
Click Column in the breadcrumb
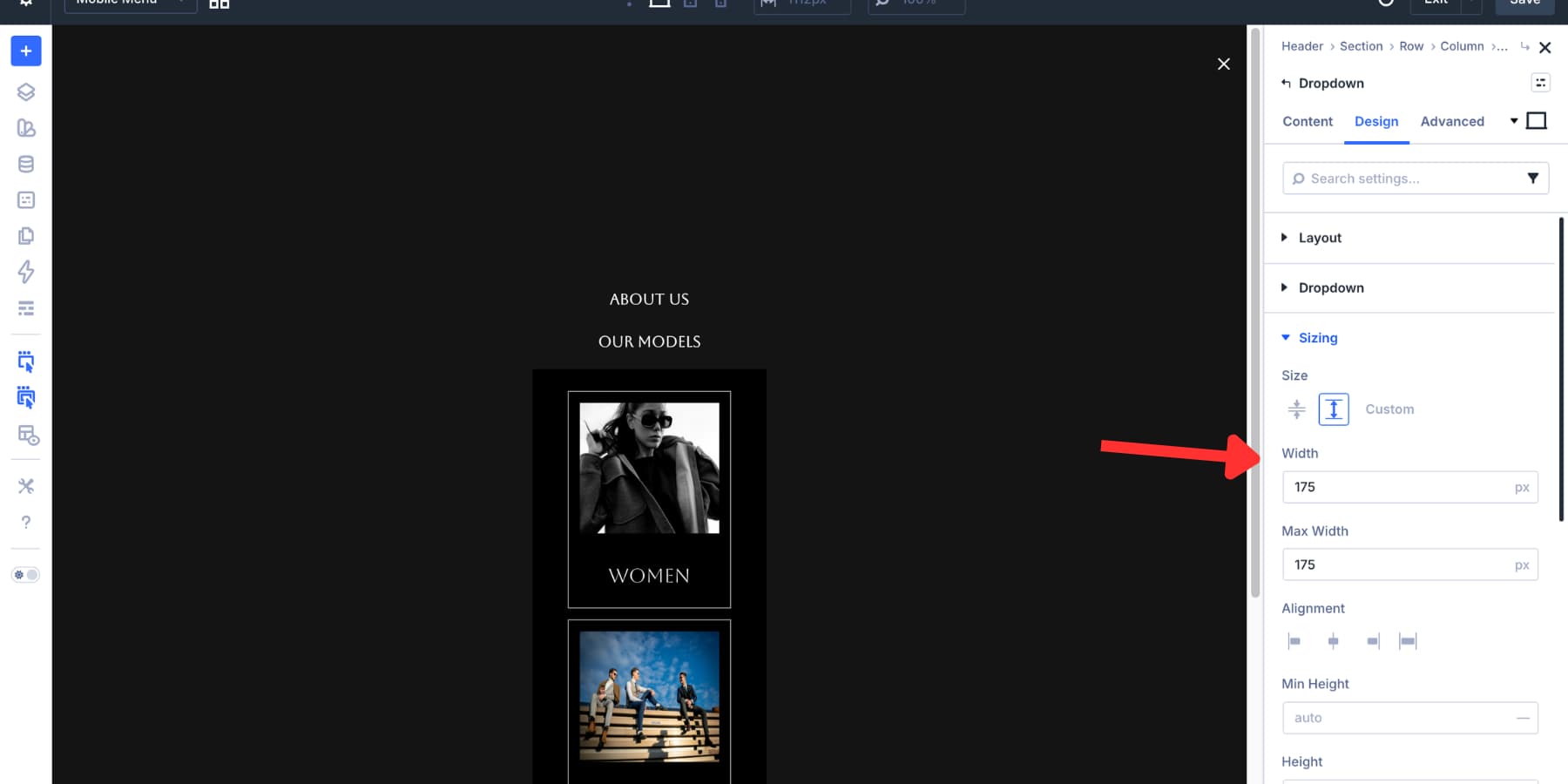tap(1462, 46)
